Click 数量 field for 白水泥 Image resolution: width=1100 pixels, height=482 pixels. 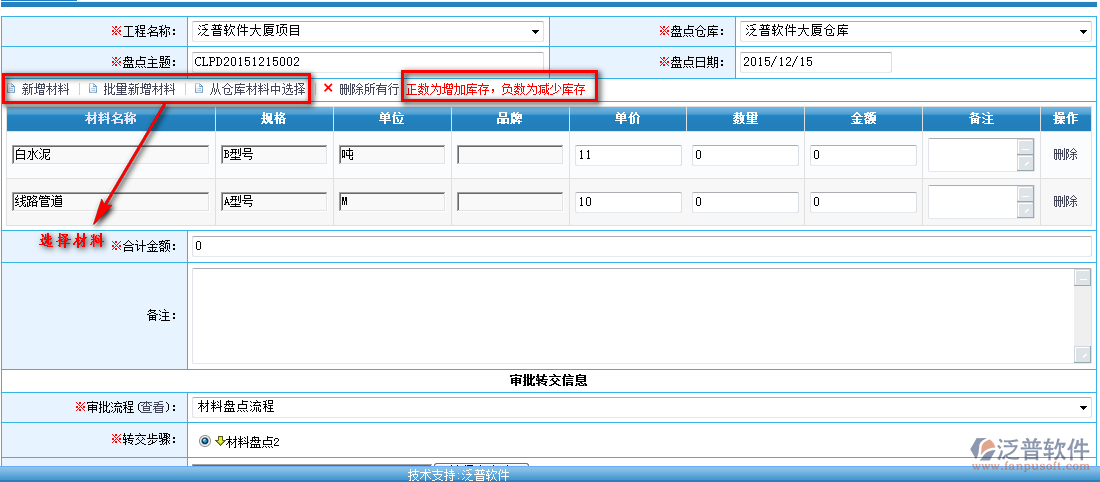[x=745, y=155]
